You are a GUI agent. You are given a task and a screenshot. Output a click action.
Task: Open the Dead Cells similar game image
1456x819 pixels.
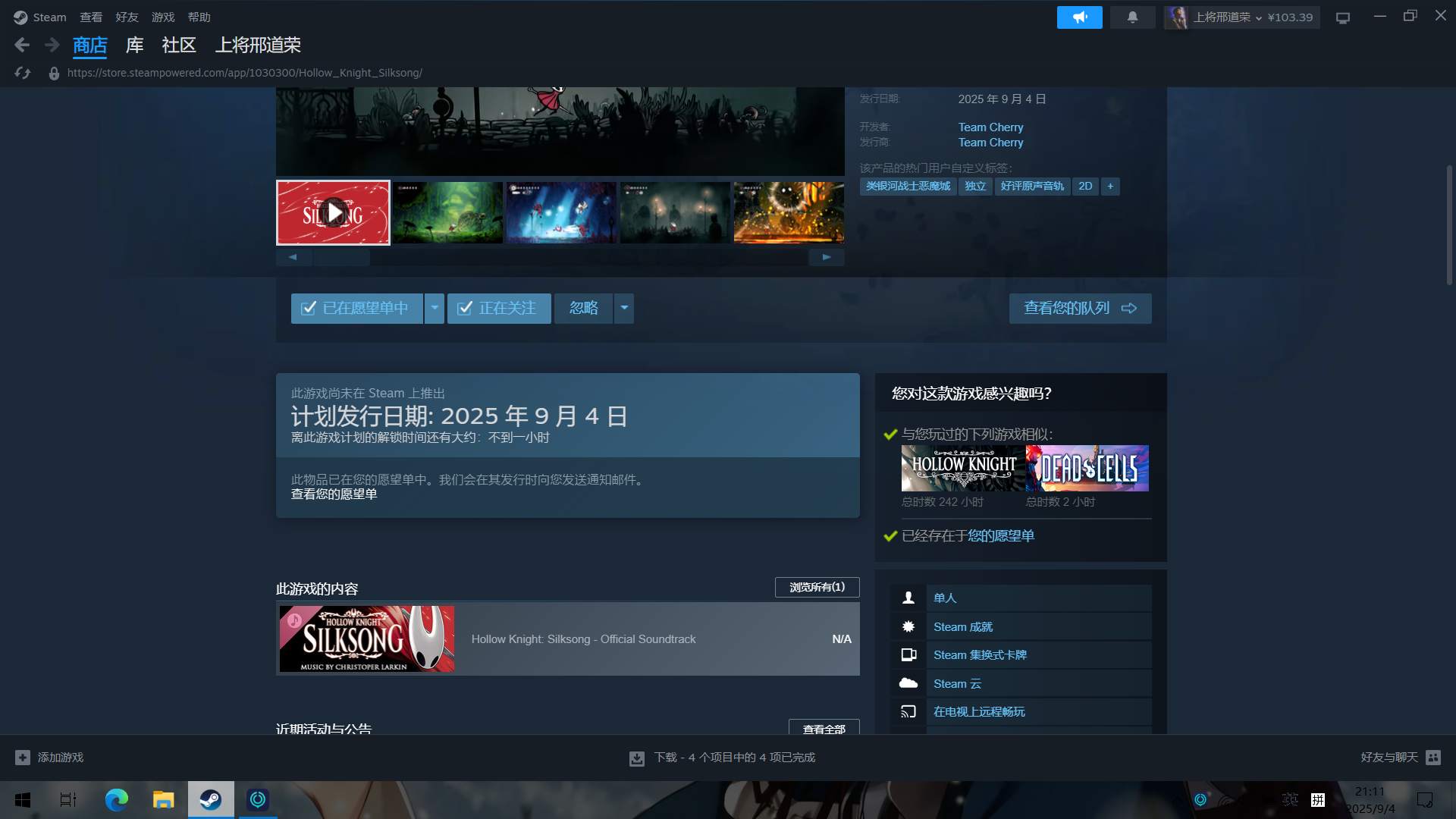point(1087,469)
